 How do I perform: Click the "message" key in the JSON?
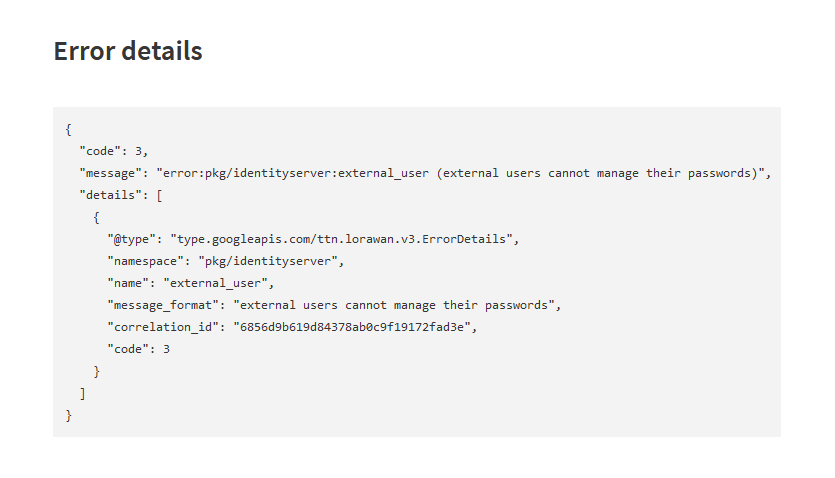tap(110, 173)
